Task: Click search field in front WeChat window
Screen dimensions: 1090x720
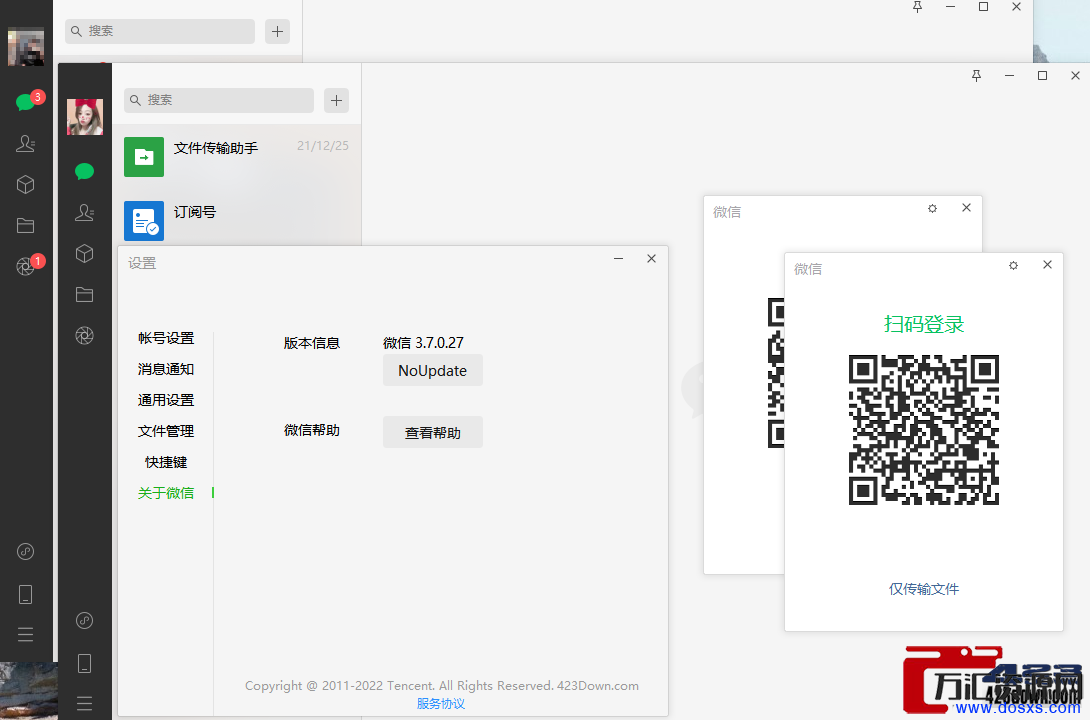Action: tap(219, 100)
